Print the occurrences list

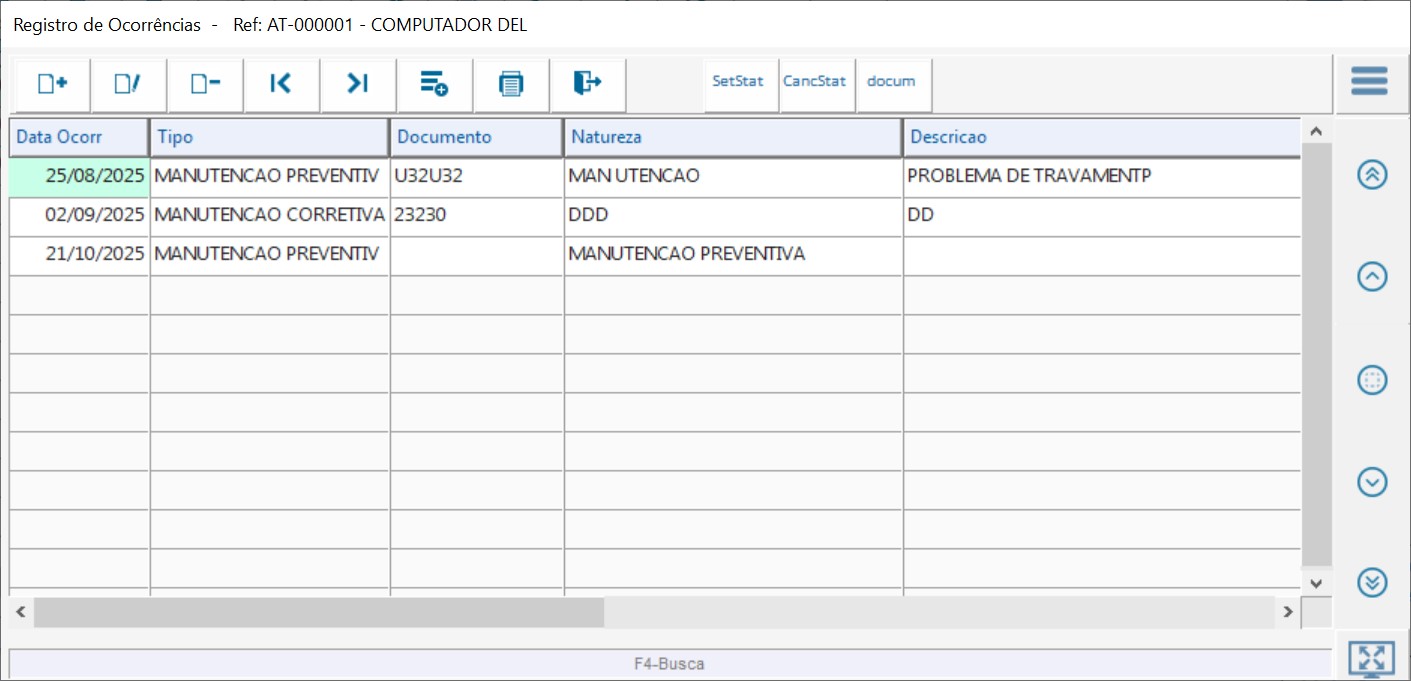pos(511,84)
